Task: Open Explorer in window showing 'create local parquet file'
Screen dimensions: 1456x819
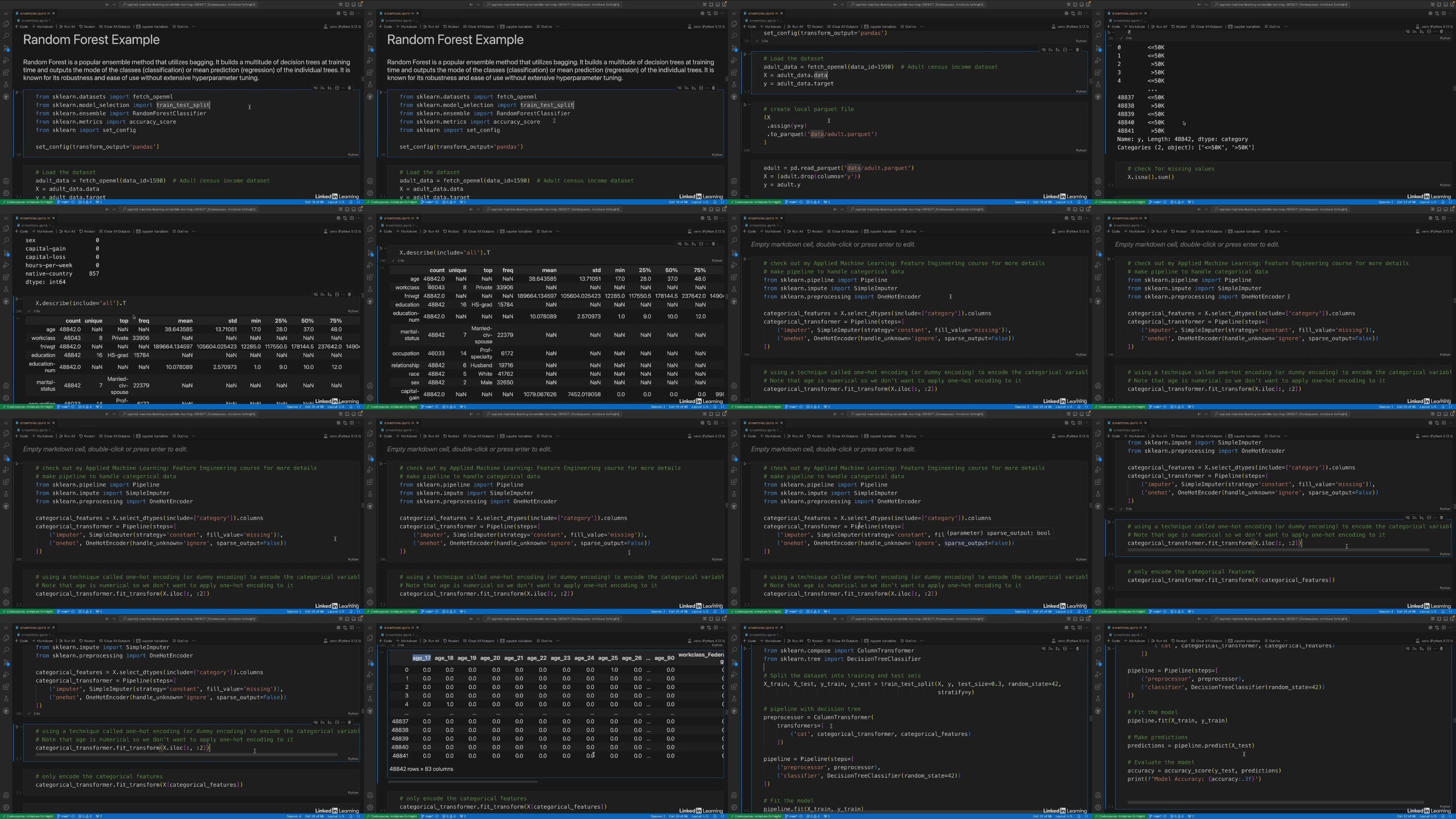Action: 734,24
